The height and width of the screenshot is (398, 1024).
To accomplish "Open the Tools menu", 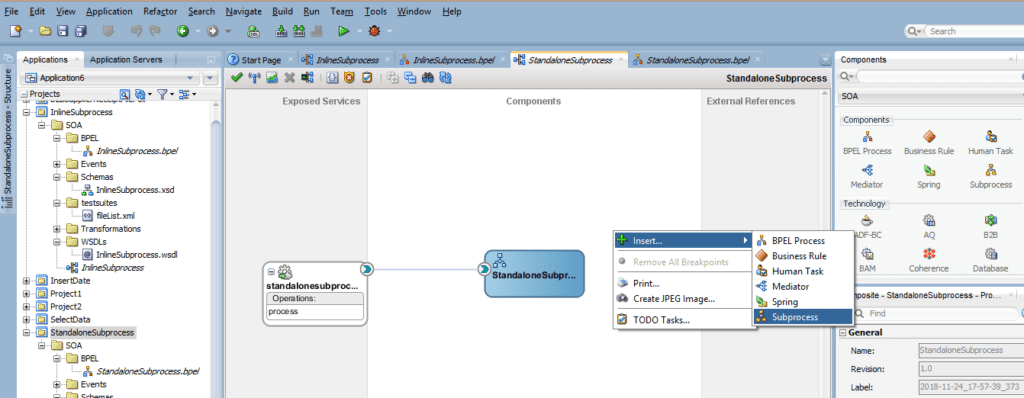I will pyautogui.click(x=376, y=12).
